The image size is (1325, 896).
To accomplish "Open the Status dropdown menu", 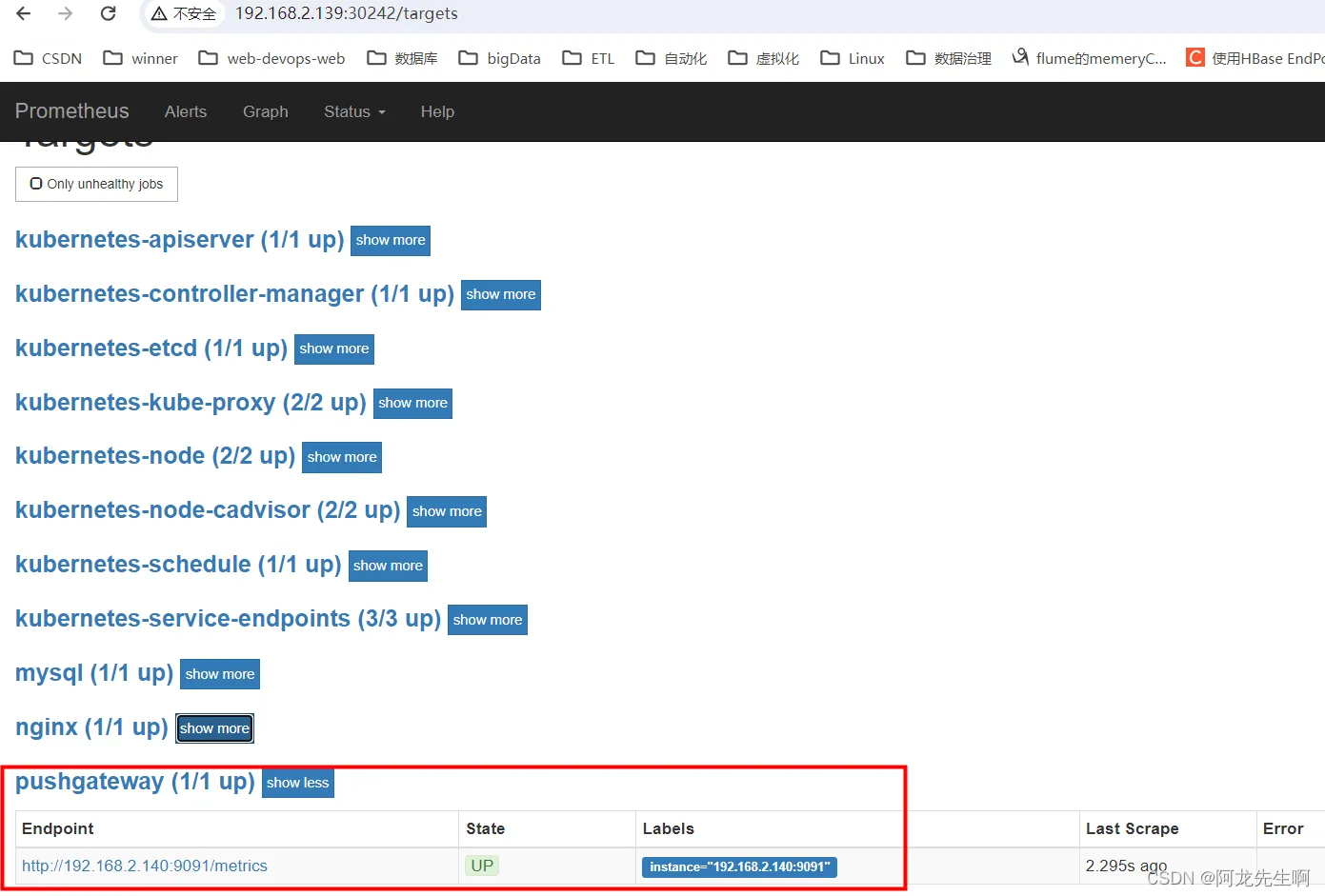I will (354, 111).
